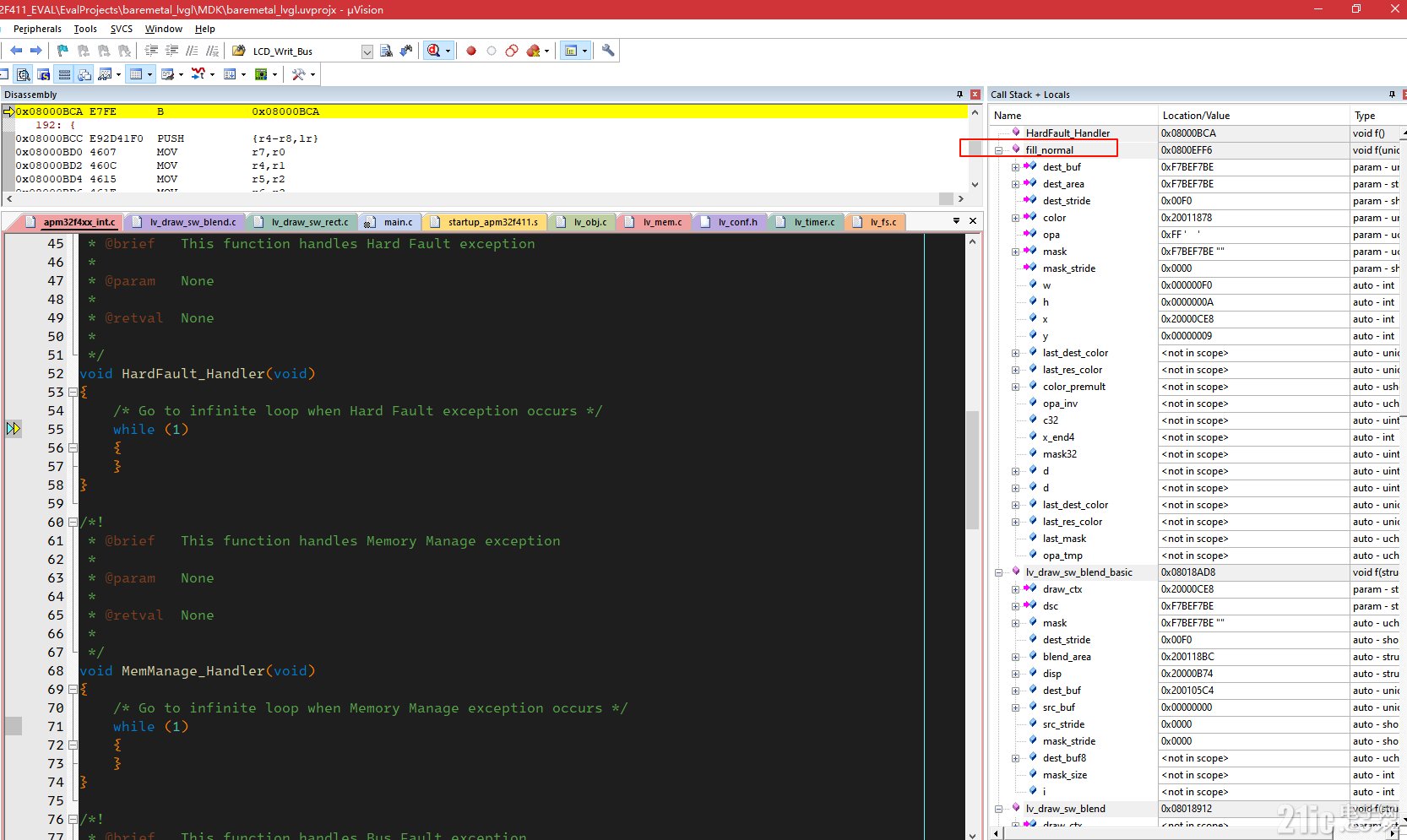This screenshot has width=1407, height=840.
Task: Toggle the Symbols Window icon
Action: point(44,74)
